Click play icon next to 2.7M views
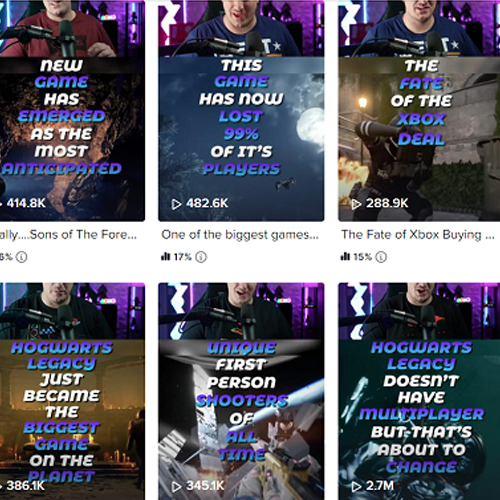500x500 pixels. (x=356, y=486)
